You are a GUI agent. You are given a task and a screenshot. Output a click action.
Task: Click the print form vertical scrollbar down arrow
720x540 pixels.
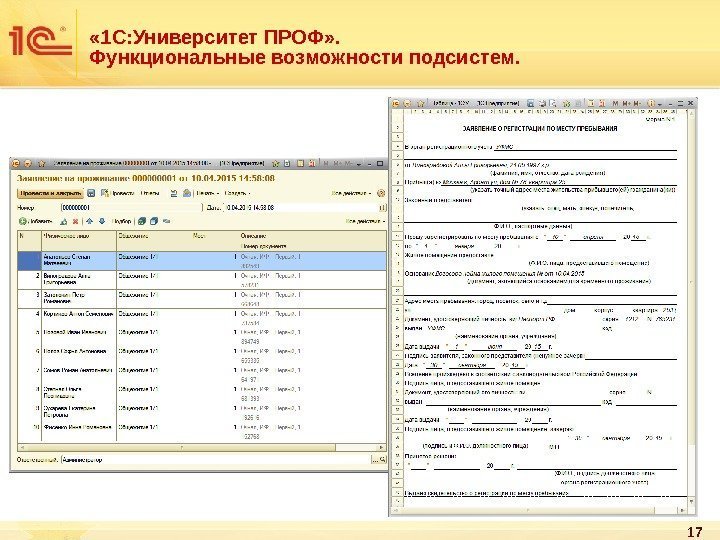692,502
